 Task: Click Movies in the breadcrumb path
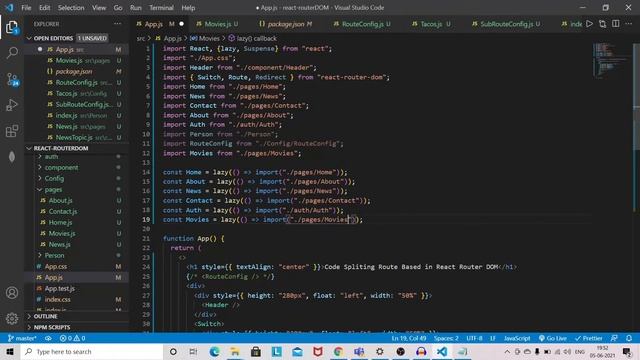click(x=209, y=38)
